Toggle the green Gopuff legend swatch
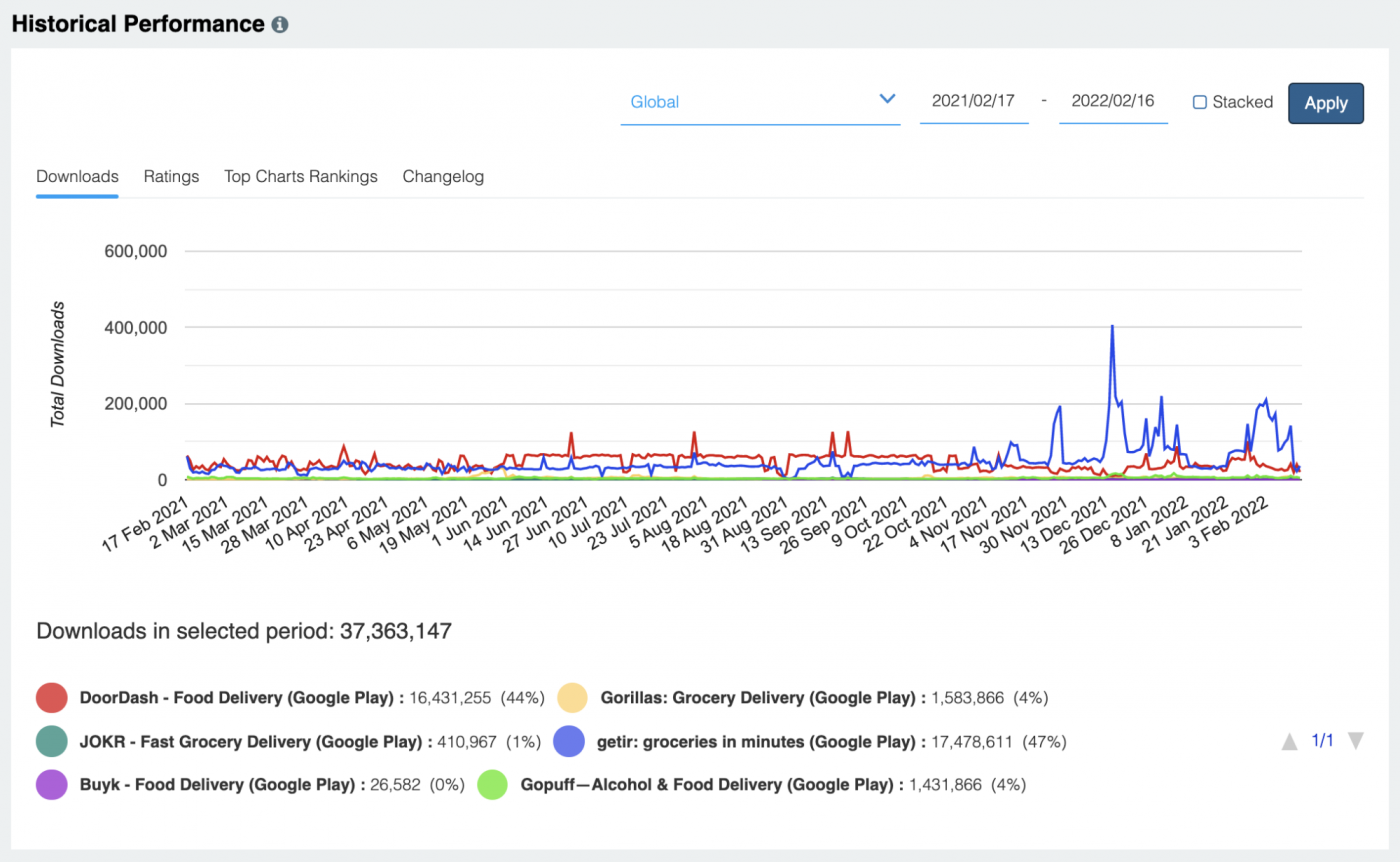 point(493,785)
